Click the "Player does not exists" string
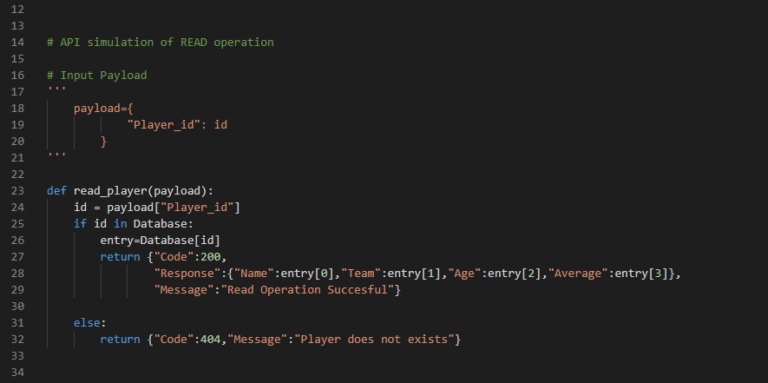 click(x=374, y=339)
